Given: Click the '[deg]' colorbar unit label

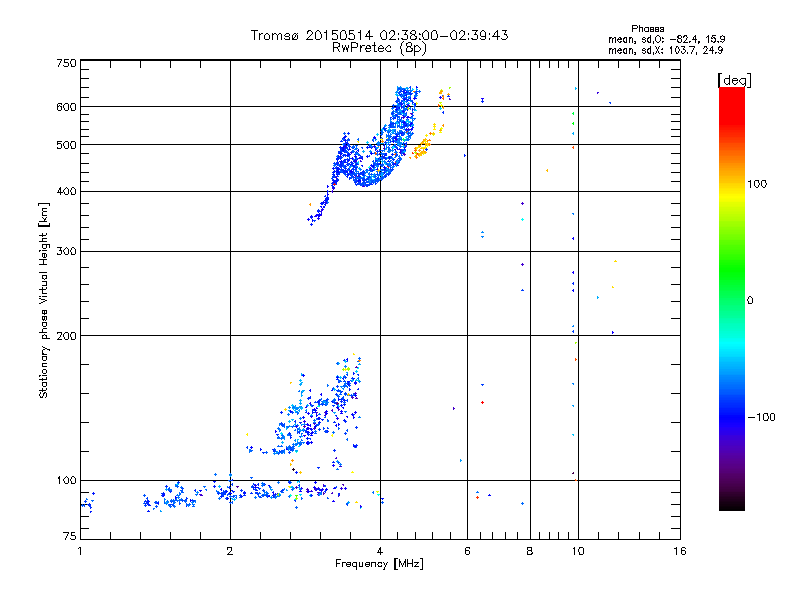Looking at the screenshot, I should pyautogui.click(x=734, y=80).
